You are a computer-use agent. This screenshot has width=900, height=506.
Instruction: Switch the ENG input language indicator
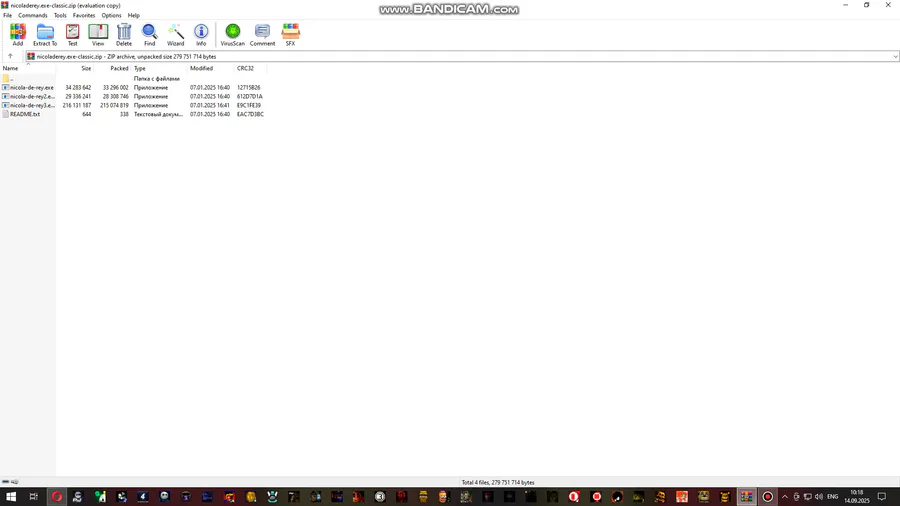tap(832, 497)
